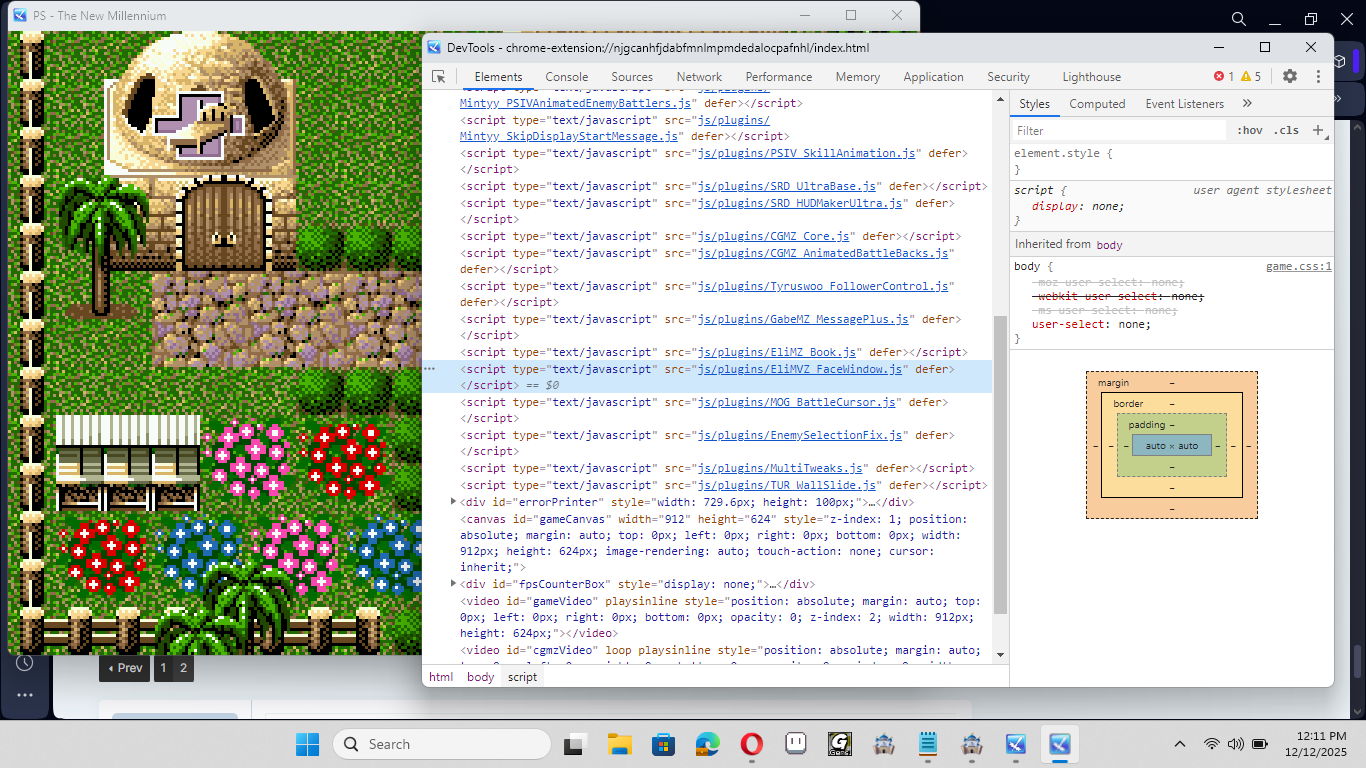The width and height of the screenshot is (1366, 768).
Task: Switch to the Console tab
Action: click(567, 77)
